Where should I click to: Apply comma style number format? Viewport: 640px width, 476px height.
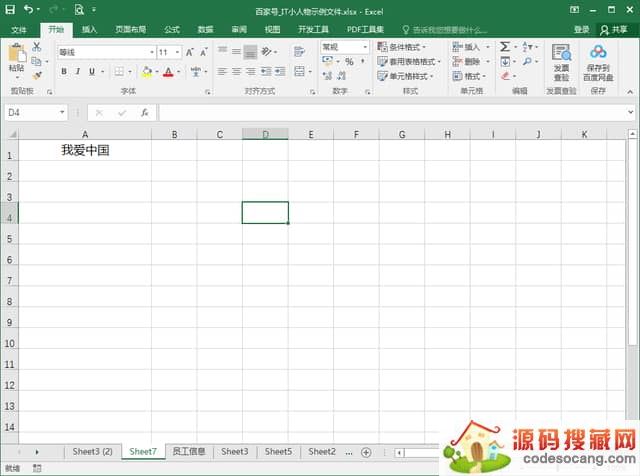[362, 62]
